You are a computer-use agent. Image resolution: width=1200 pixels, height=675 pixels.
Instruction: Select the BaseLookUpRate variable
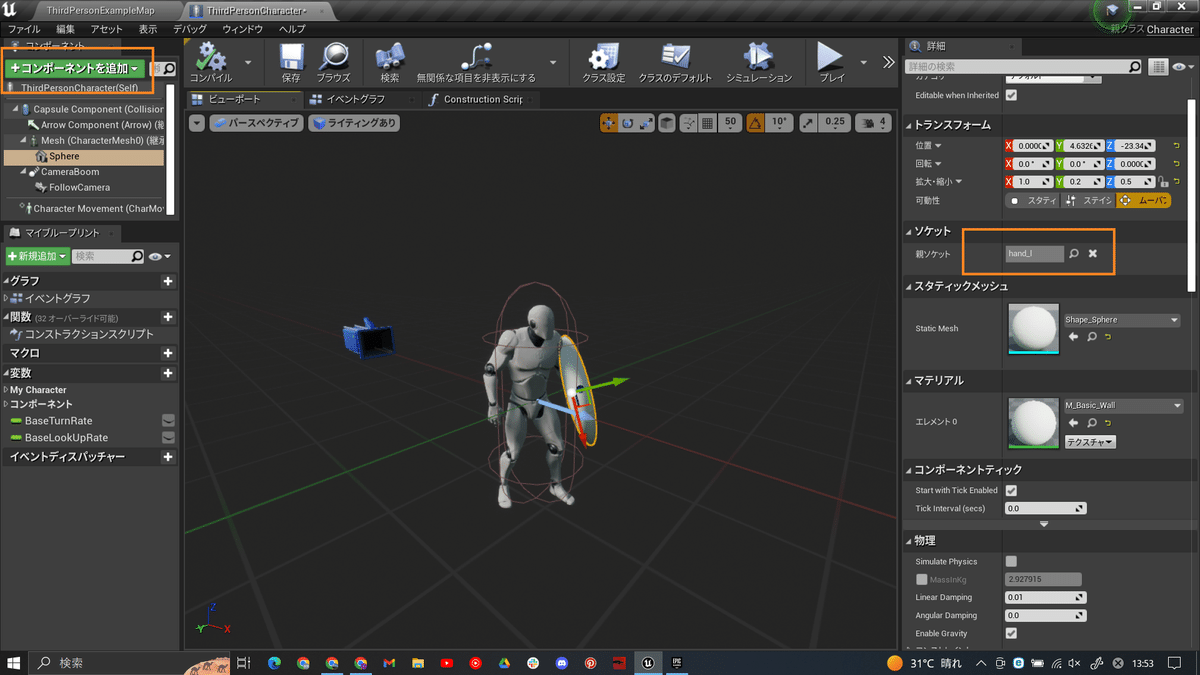click(x=66, y=438)
